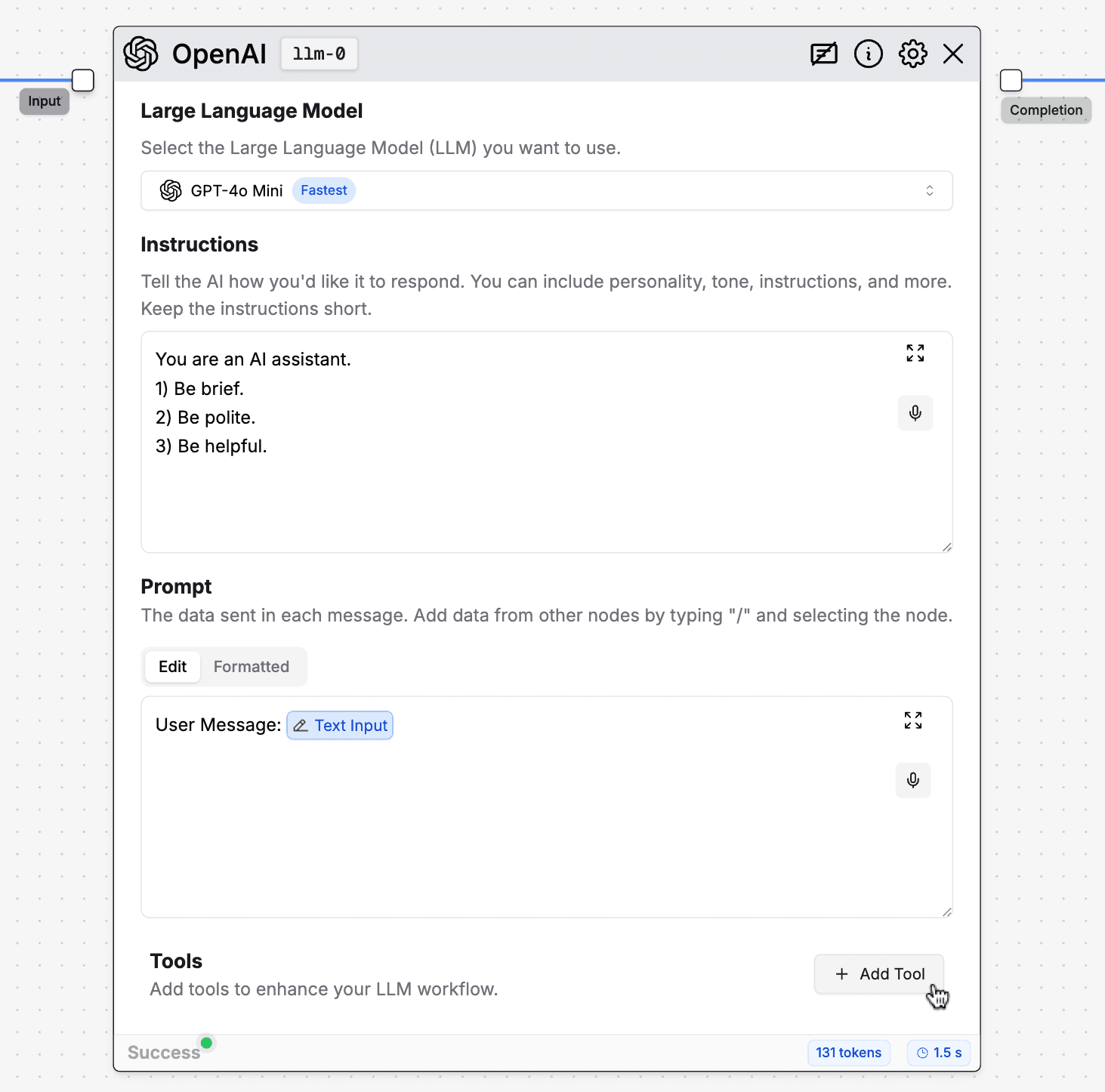
Task: Select the Text Input variable chip
Action: 340,726
